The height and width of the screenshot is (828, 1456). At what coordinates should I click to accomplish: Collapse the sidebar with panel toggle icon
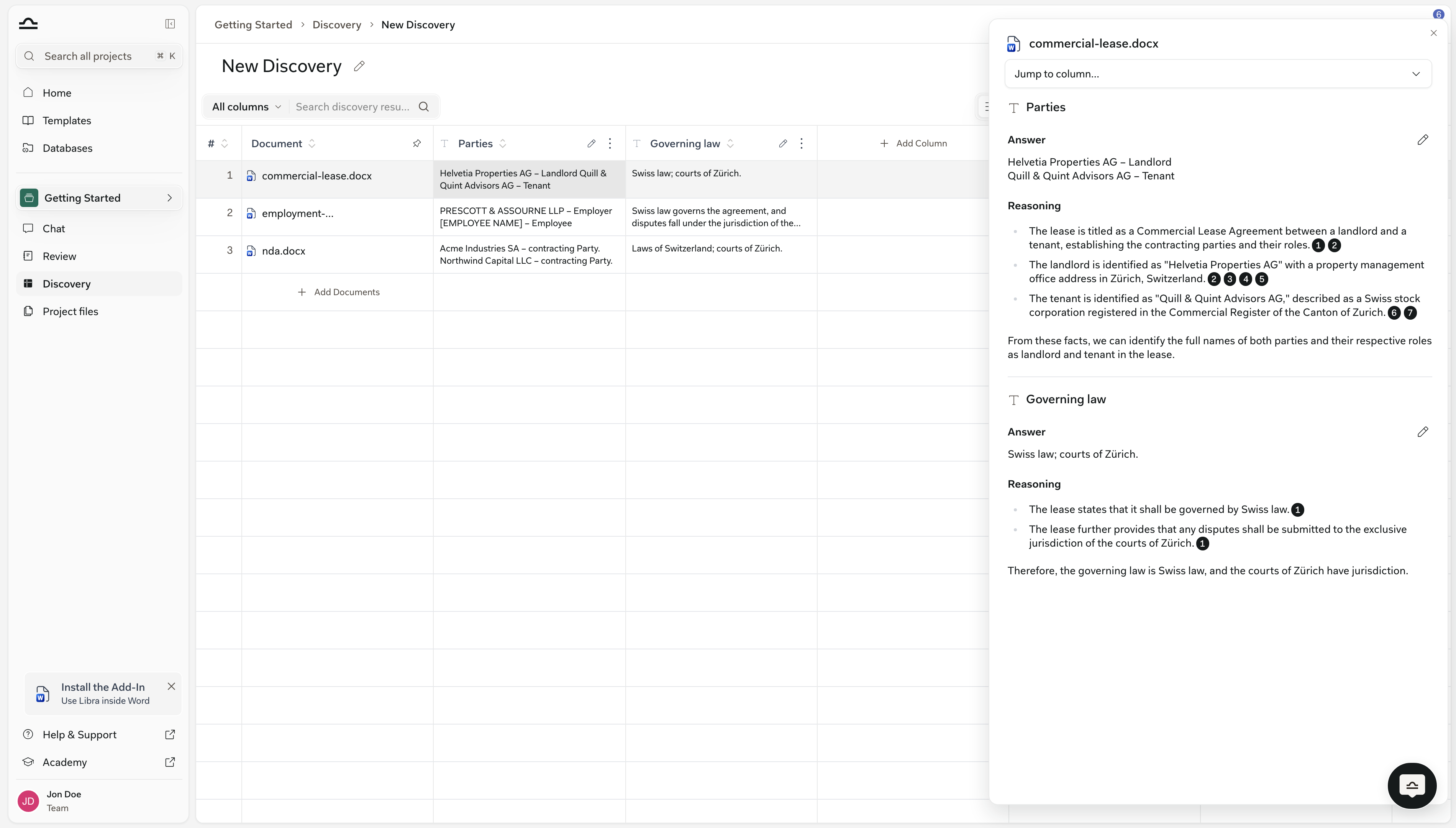170,24
